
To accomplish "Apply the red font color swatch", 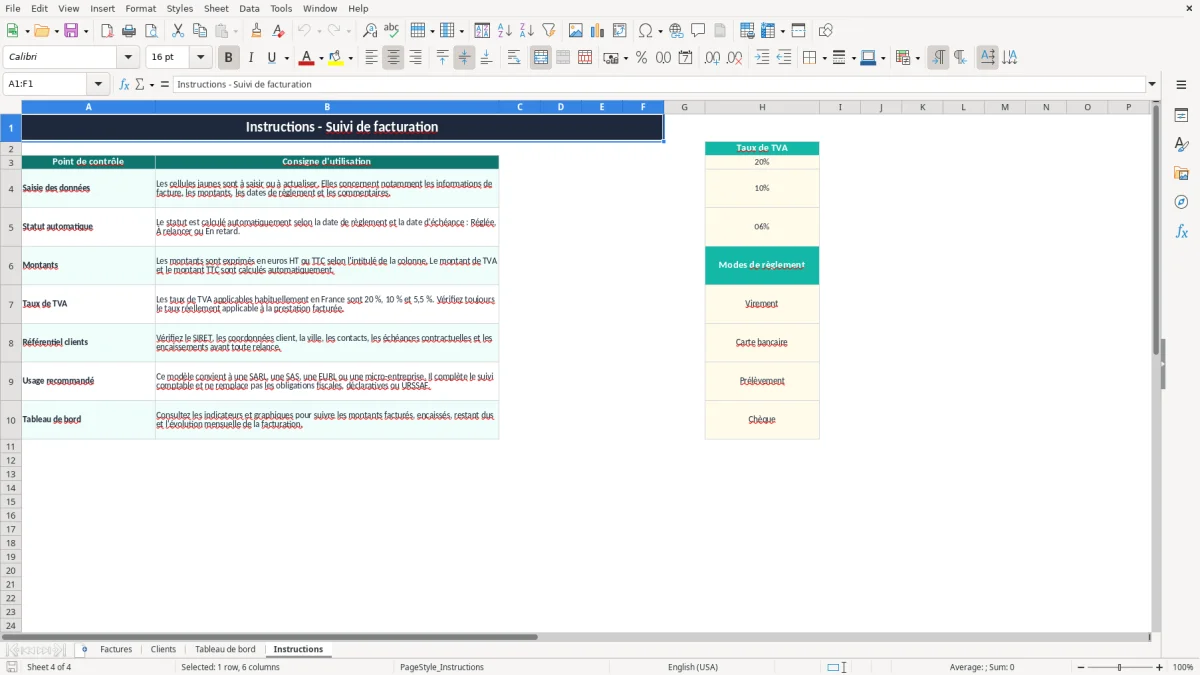I will [307, 58].
